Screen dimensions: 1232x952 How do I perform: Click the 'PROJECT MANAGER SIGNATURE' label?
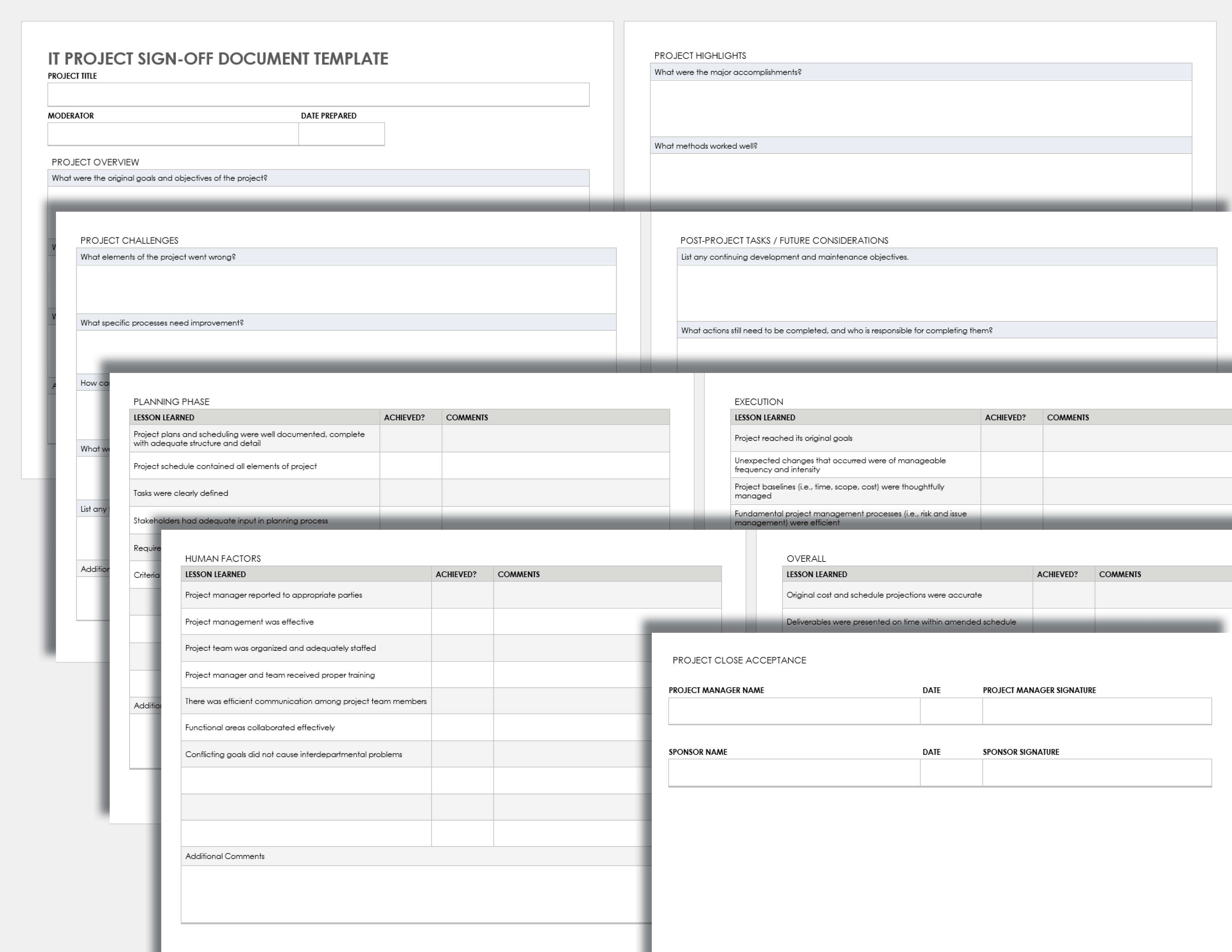pyautogui.click(x=1040, y=690)
